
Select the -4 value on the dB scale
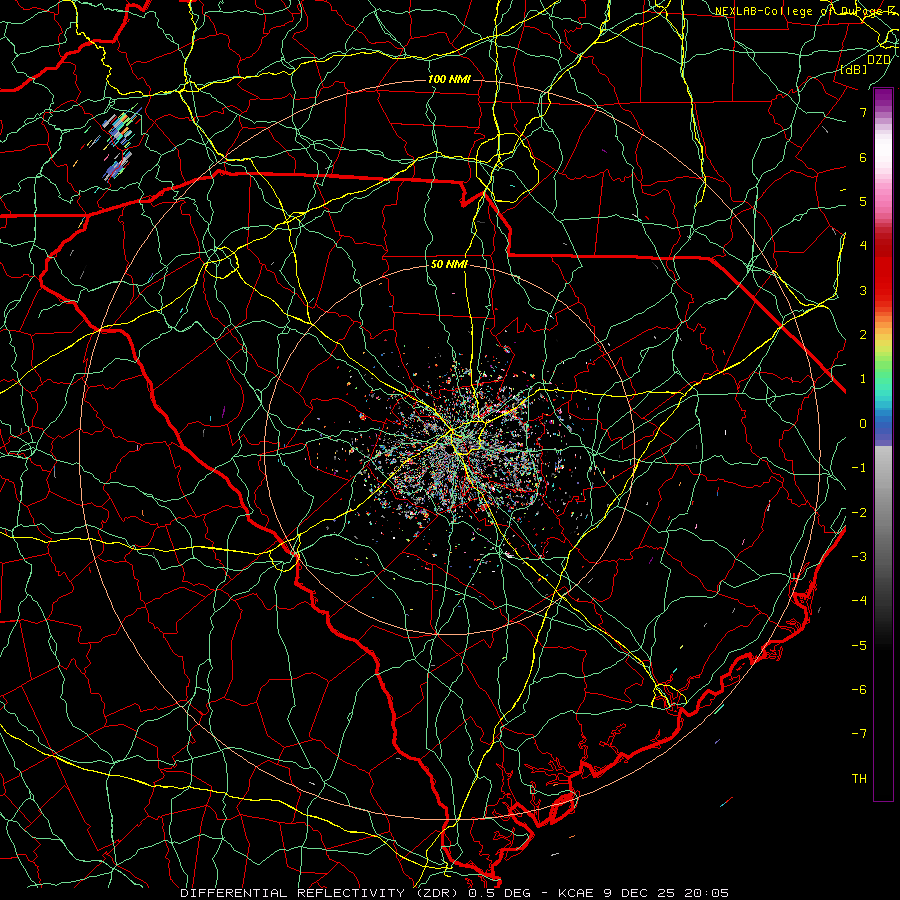pyautogui.click(x=859, y=601)
